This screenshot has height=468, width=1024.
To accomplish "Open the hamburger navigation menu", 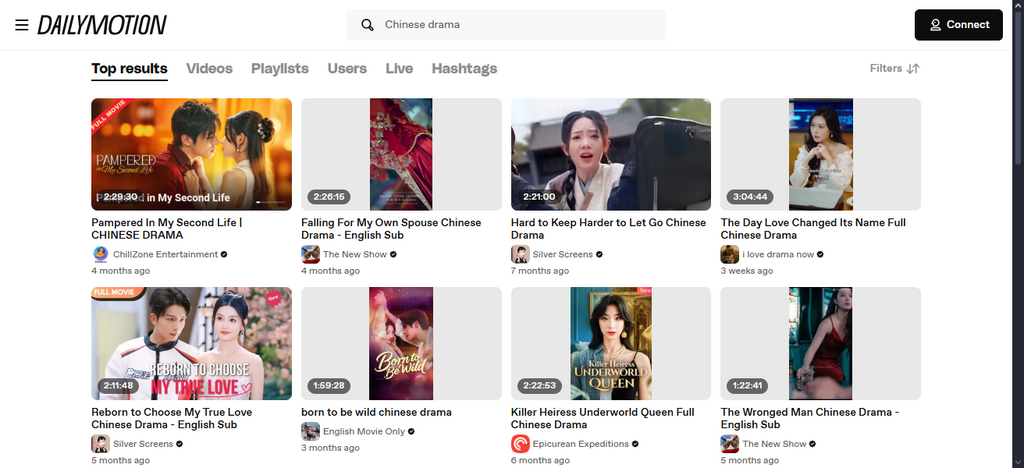I will tap(21, 25).
